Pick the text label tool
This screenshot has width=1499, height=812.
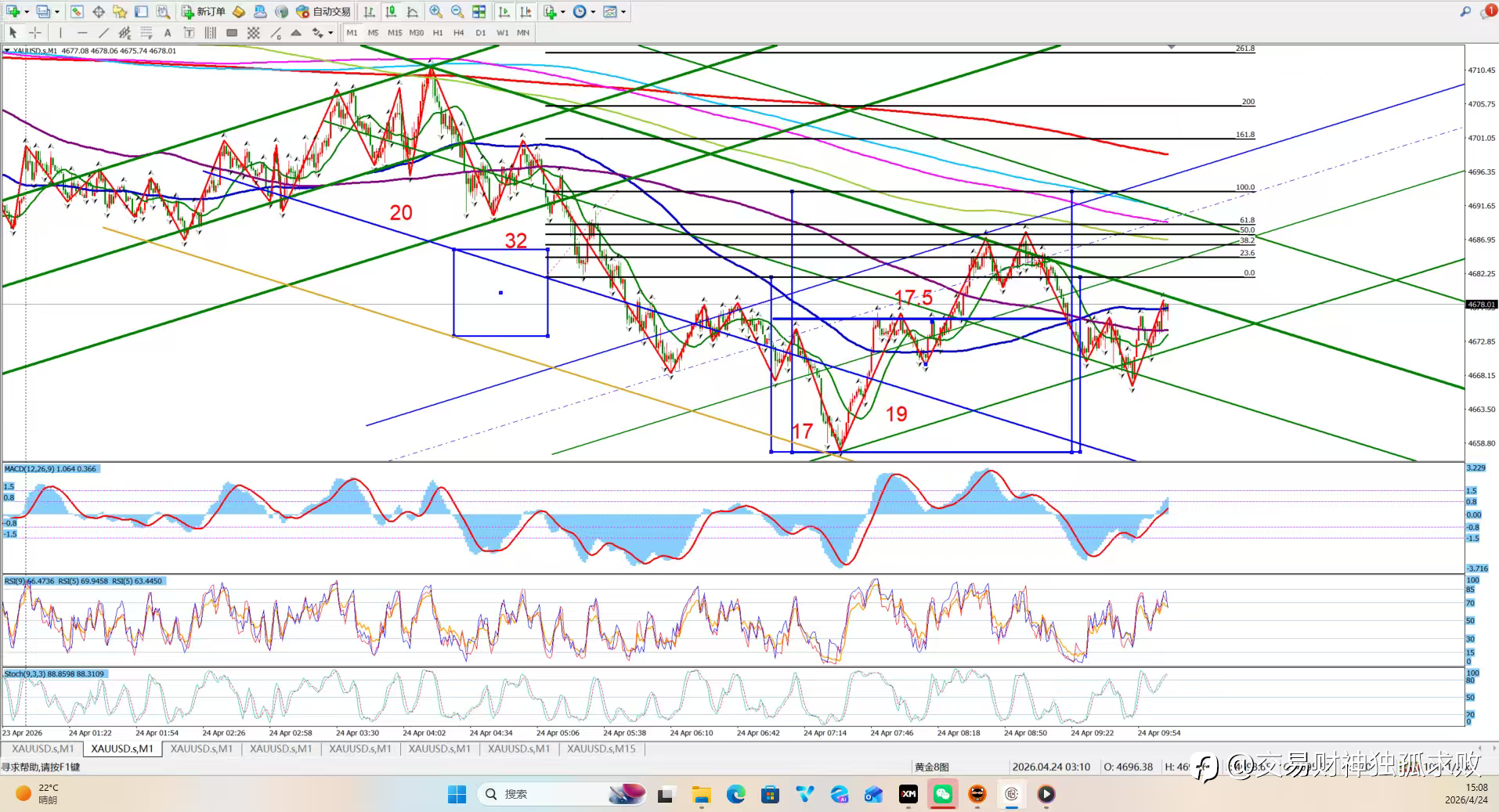168,33
